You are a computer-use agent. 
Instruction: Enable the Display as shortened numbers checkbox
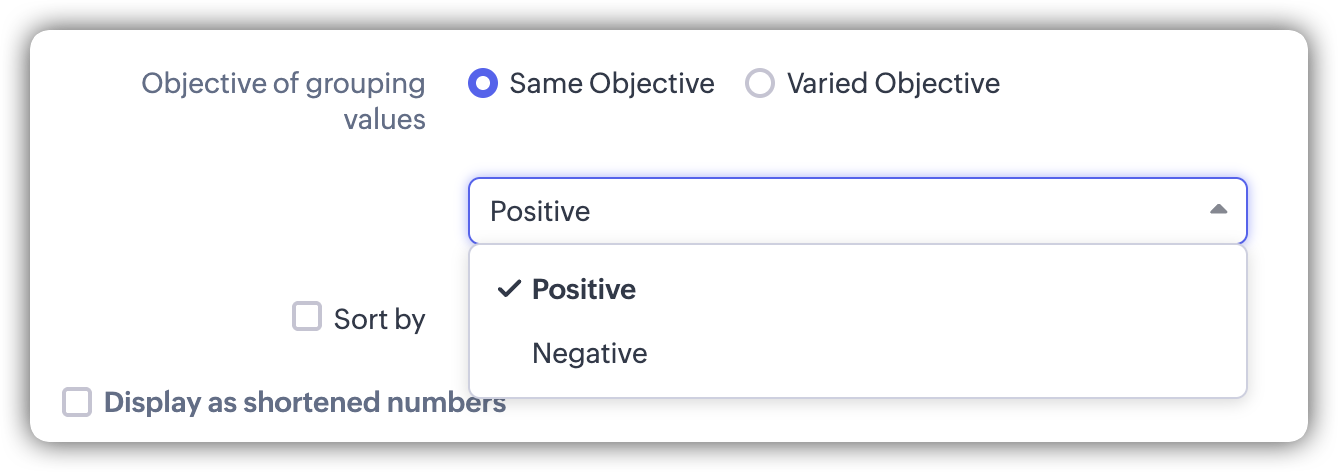77,403
